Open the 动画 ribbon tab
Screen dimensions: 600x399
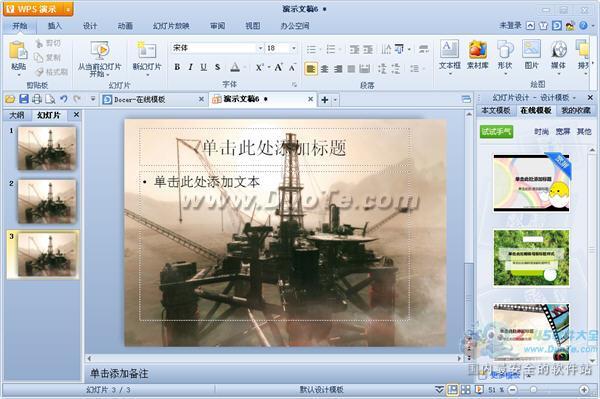point(125,26)
